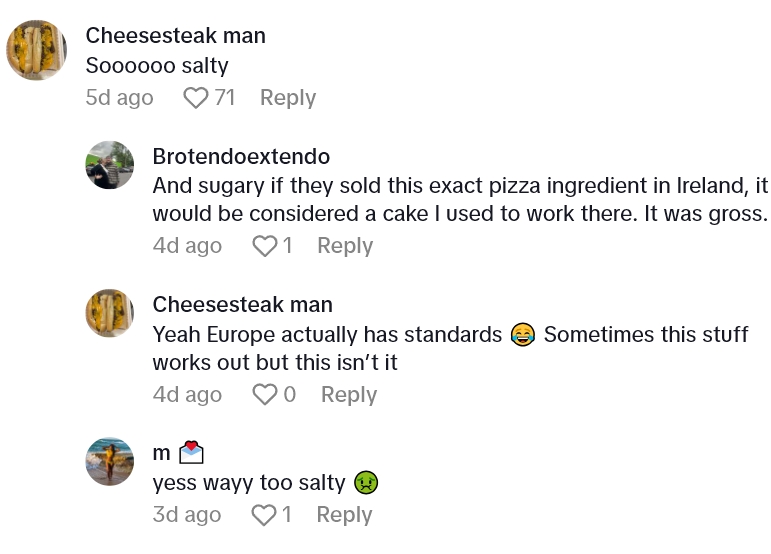Like Cheesesteak man's "Soooooo salty" comment

coord(196,98)
